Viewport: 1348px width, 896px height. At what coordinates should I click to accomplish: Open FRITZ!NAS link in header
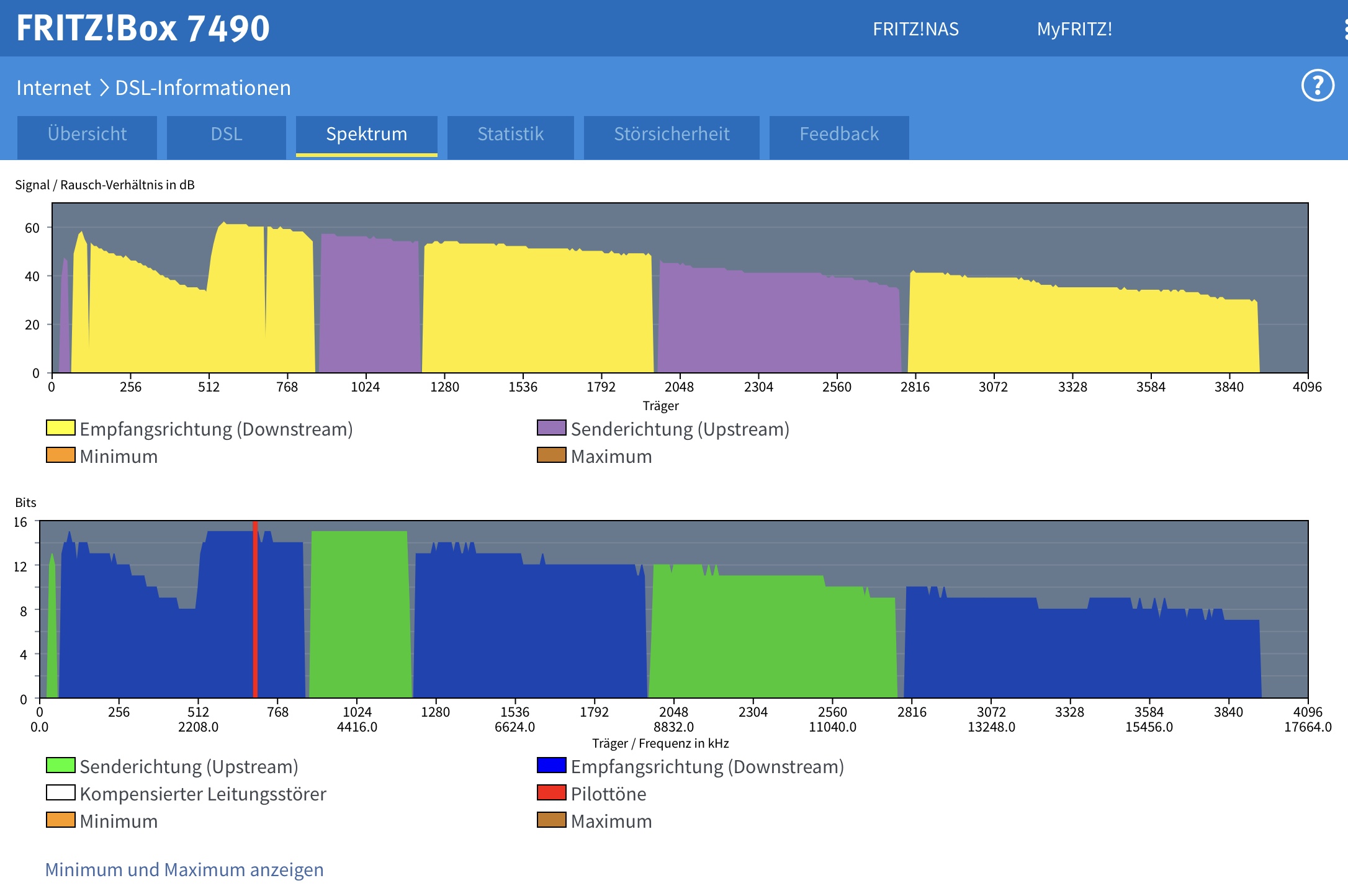[915, 29]
